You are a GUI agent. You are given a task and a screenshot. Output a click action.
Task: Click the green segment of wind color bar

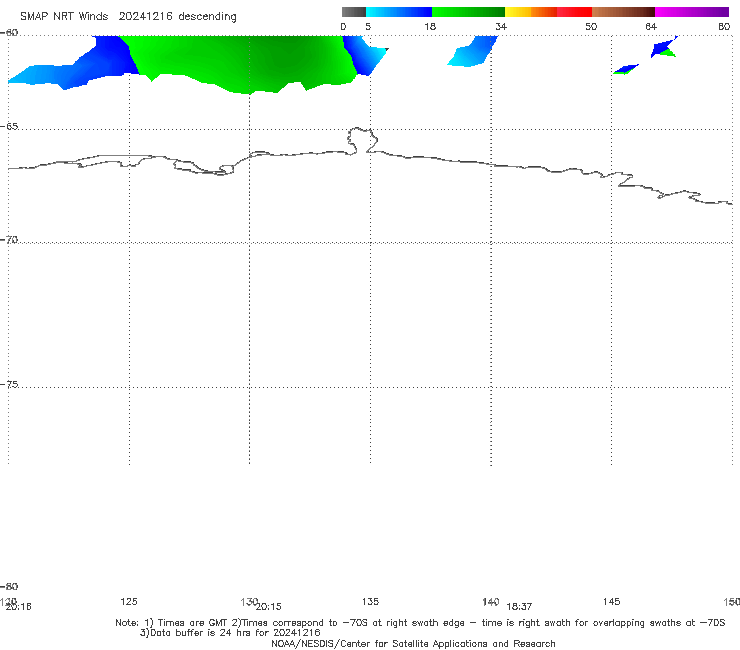pos(468,12)
